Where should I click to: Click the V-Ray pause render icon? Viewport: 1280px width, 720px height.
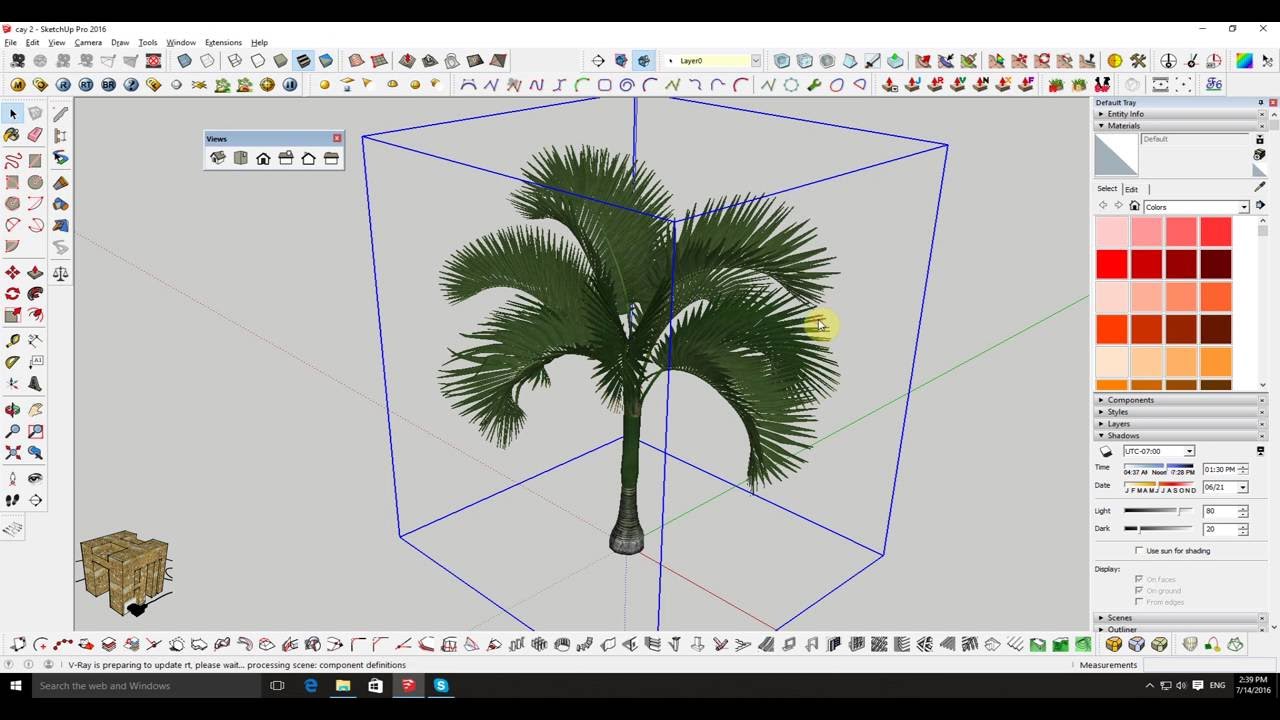click(x=290, y=85)
